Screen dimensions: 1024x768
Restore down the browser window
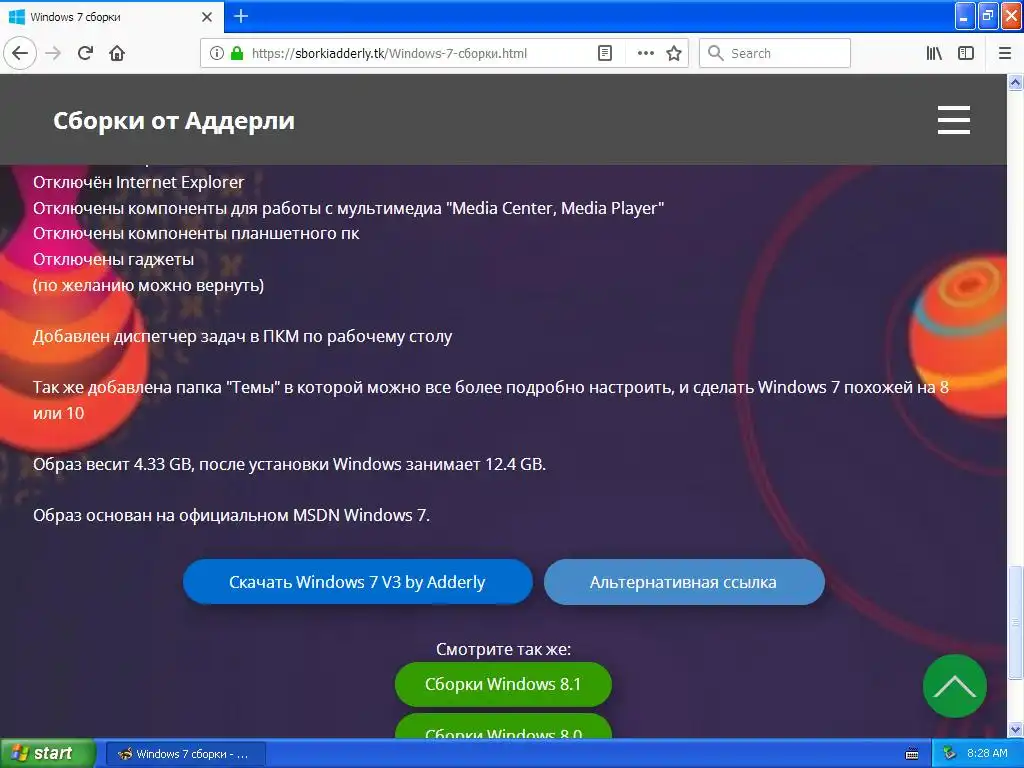click(x=988, y=16)
